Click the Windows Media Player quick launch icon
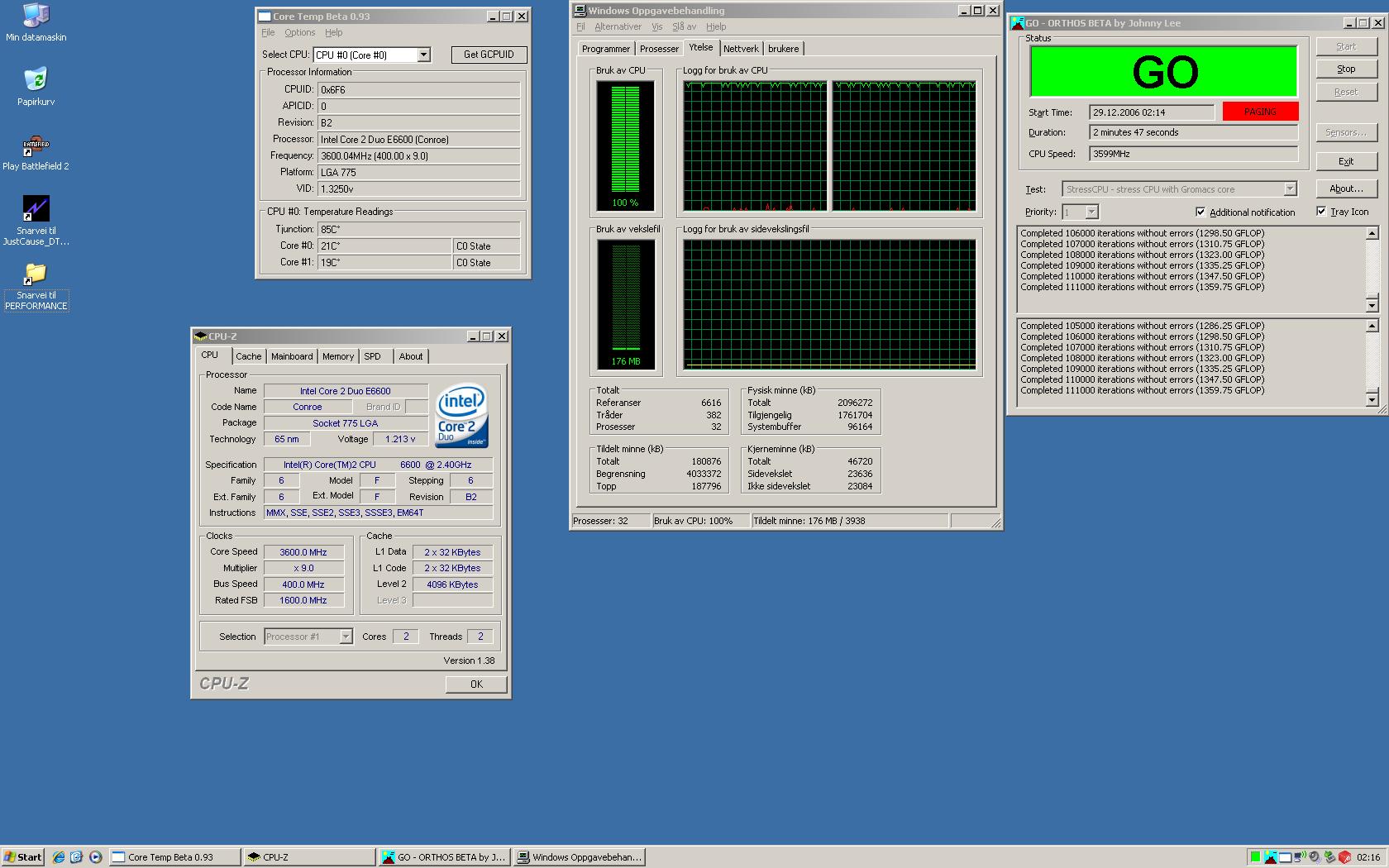 point(95,857)
